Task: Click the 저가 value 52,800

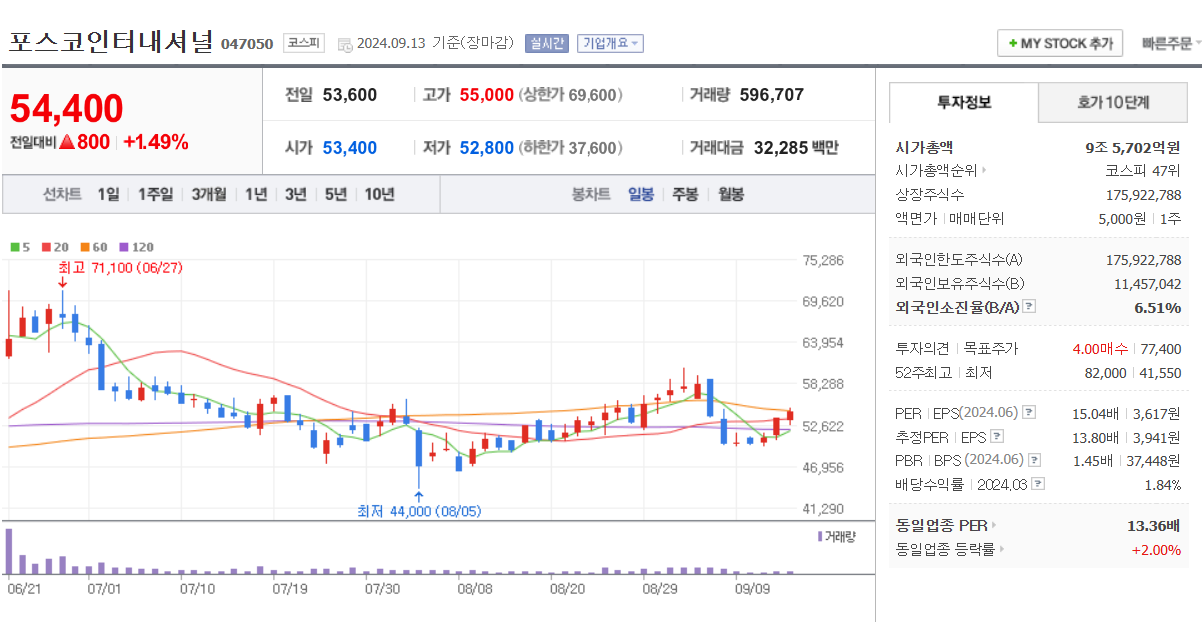Action: coord(487,148)
